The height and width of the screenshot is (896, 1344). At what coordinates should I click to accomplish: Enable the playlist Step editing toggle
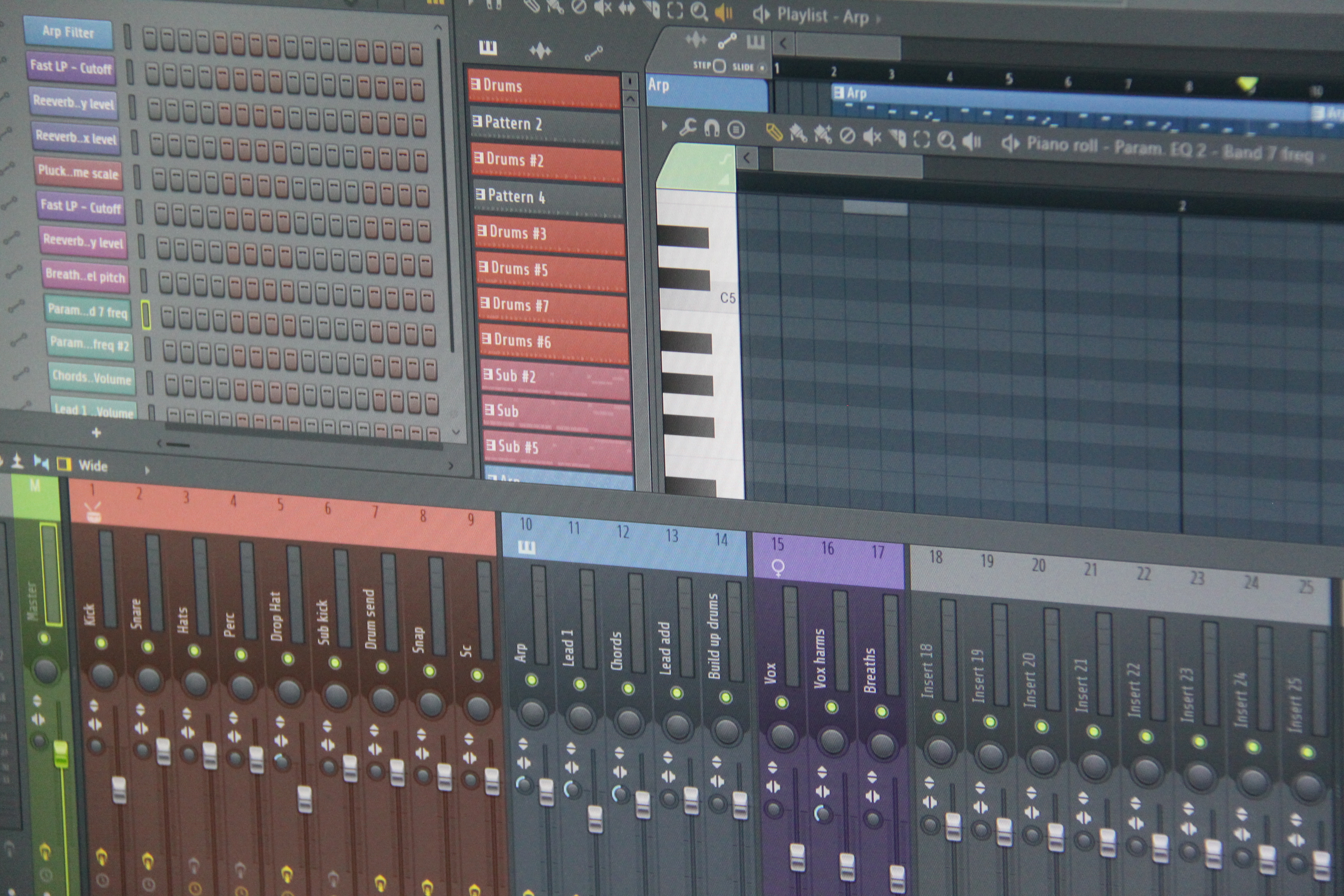pyautogui.click(x=719, y=66)
